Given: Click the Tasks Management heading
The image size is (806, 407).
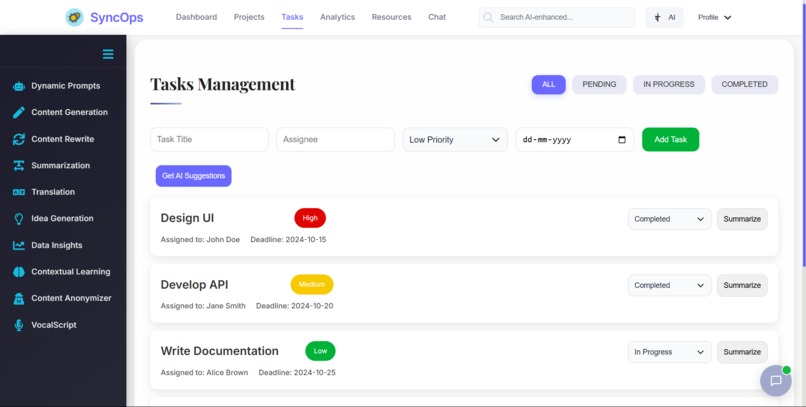Looking at the screenshot, I should point(223,84).
